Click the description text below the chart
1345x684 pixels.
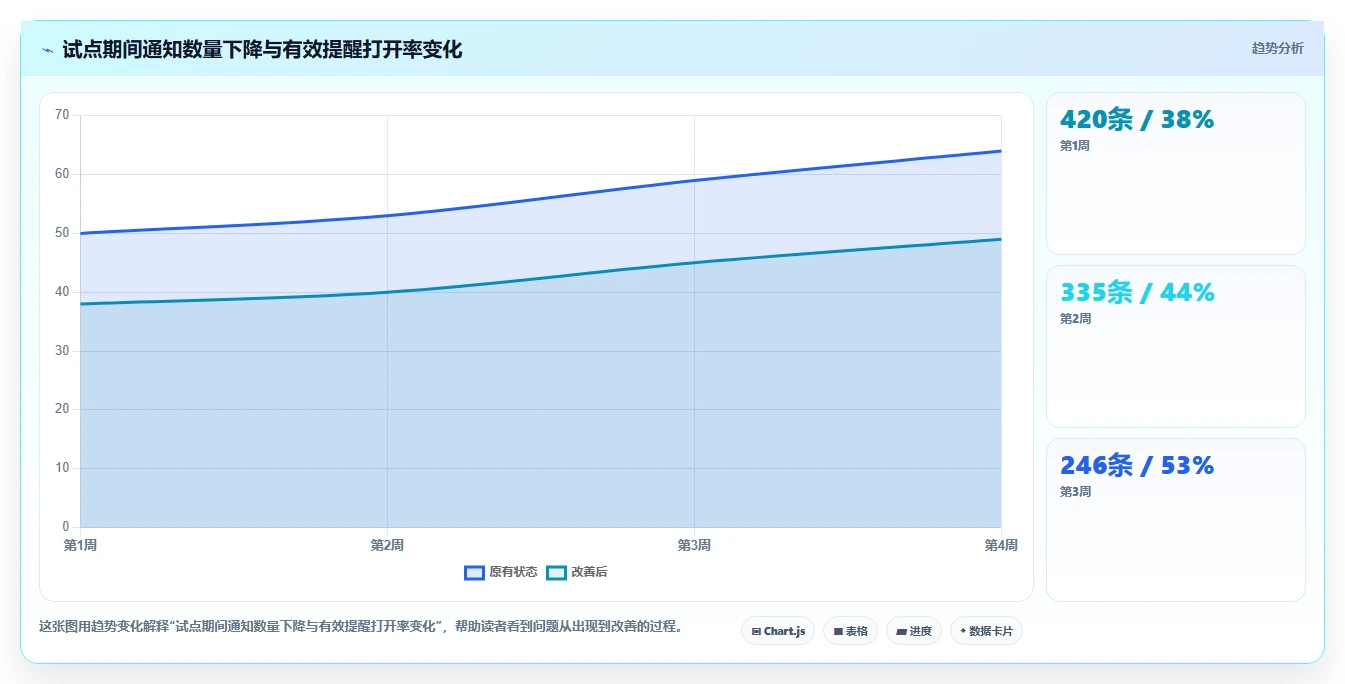363,627
